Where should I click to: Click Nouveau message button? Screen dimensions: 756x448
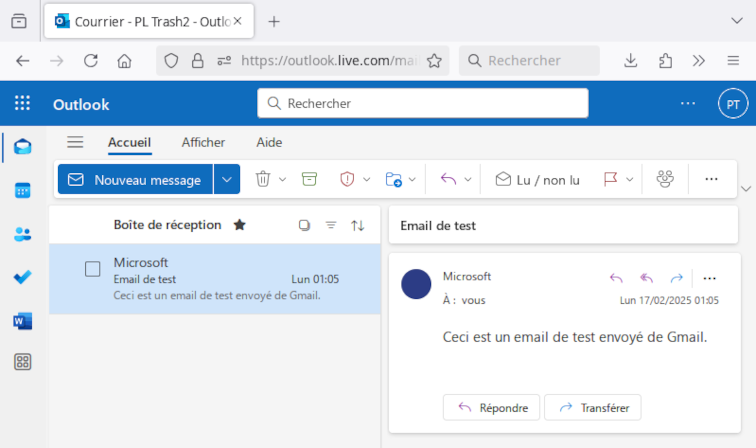point(135,179)
